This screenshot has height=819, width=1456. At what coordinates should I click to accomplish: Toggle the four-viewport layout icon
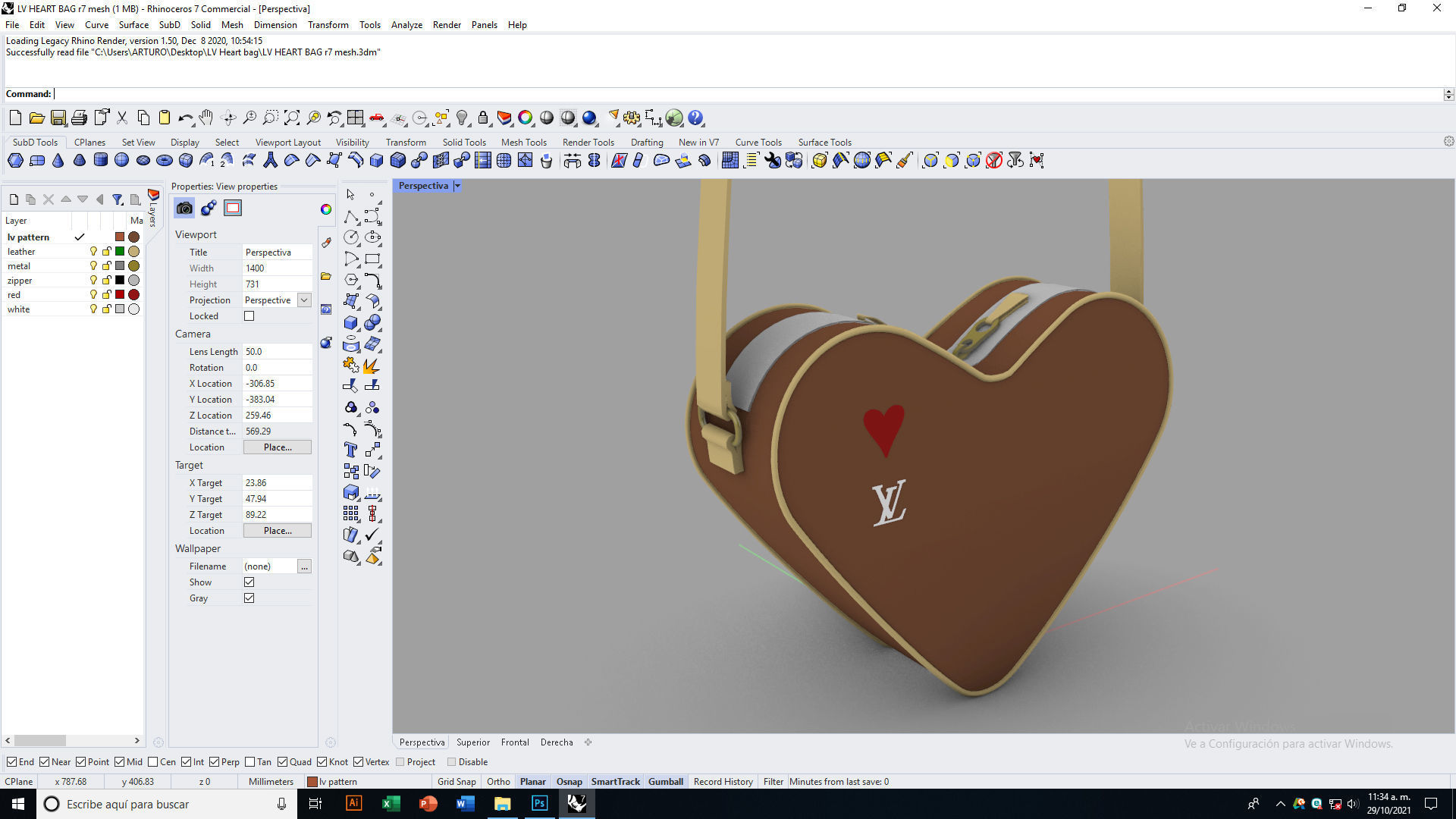[x=355, y=118]
